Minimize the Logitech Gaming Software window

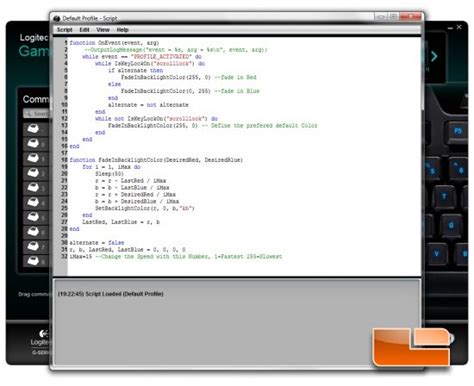(x=450, y=28)
